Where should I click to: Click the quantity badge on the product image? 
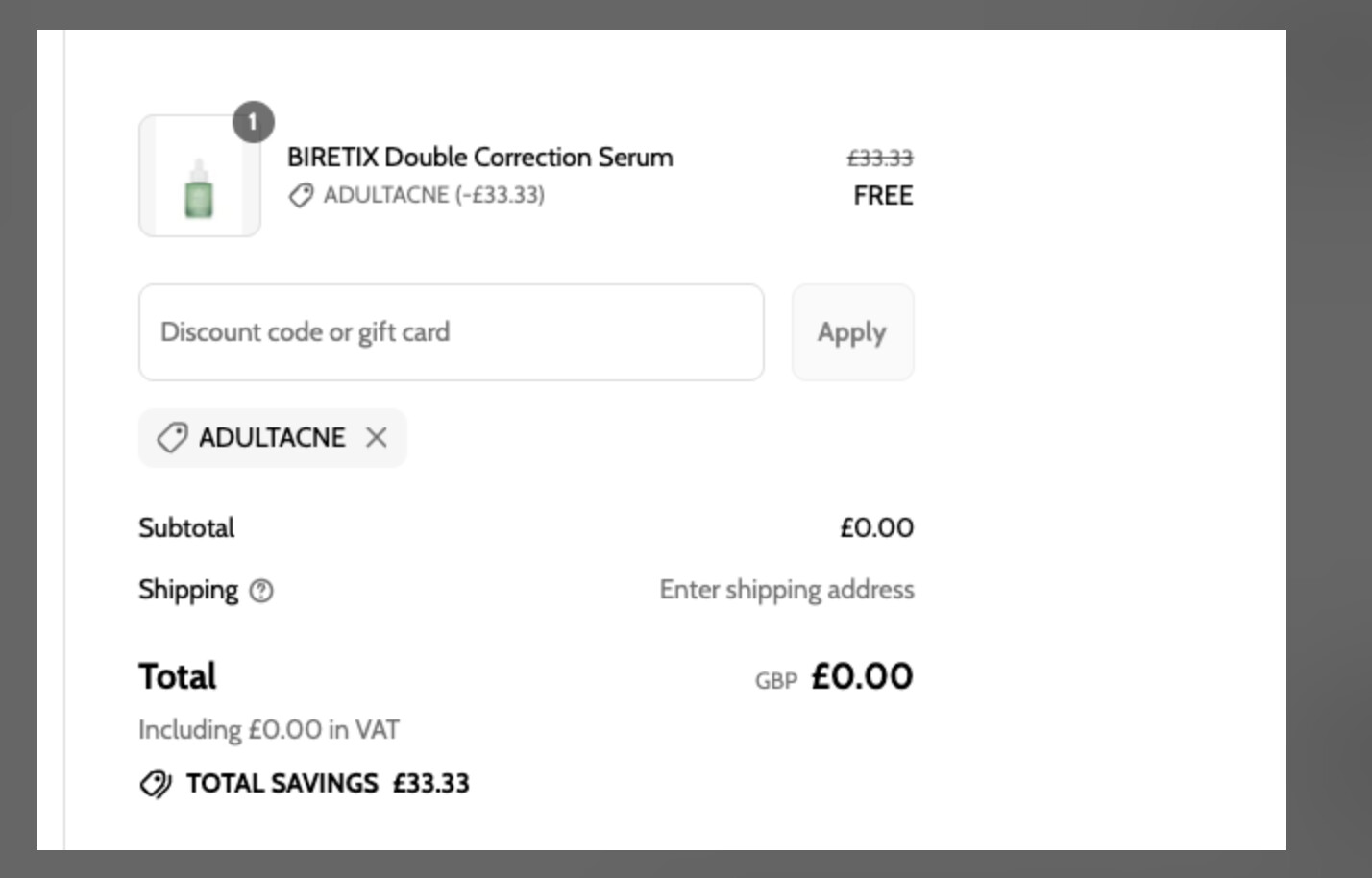pos(253,122)
